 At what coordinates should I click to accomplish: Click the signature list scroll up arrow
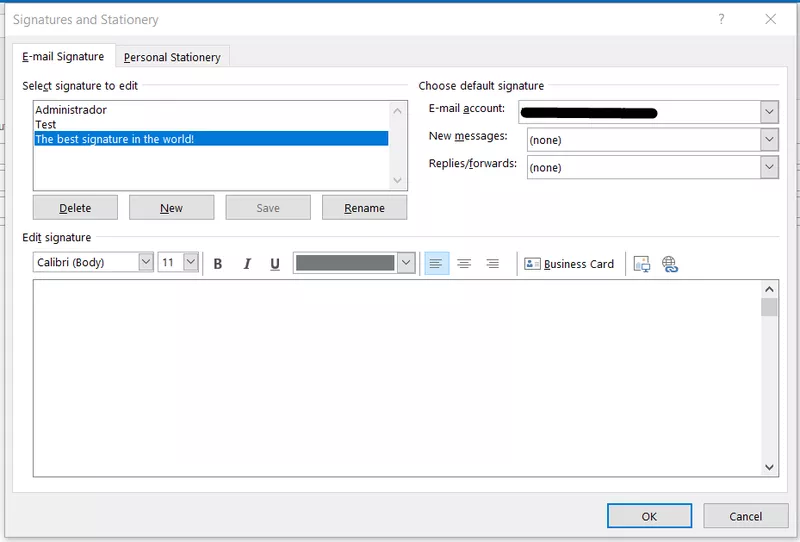[x=398, y=111]
